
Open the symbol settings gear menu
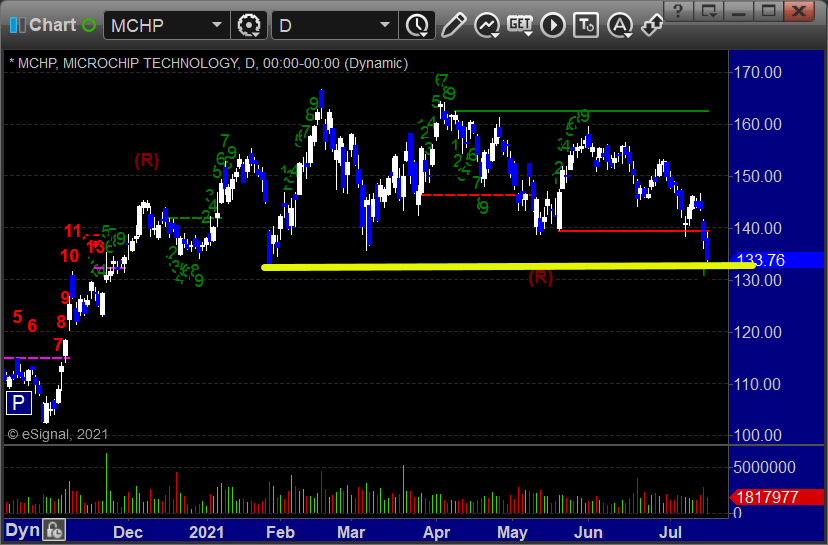249,25
